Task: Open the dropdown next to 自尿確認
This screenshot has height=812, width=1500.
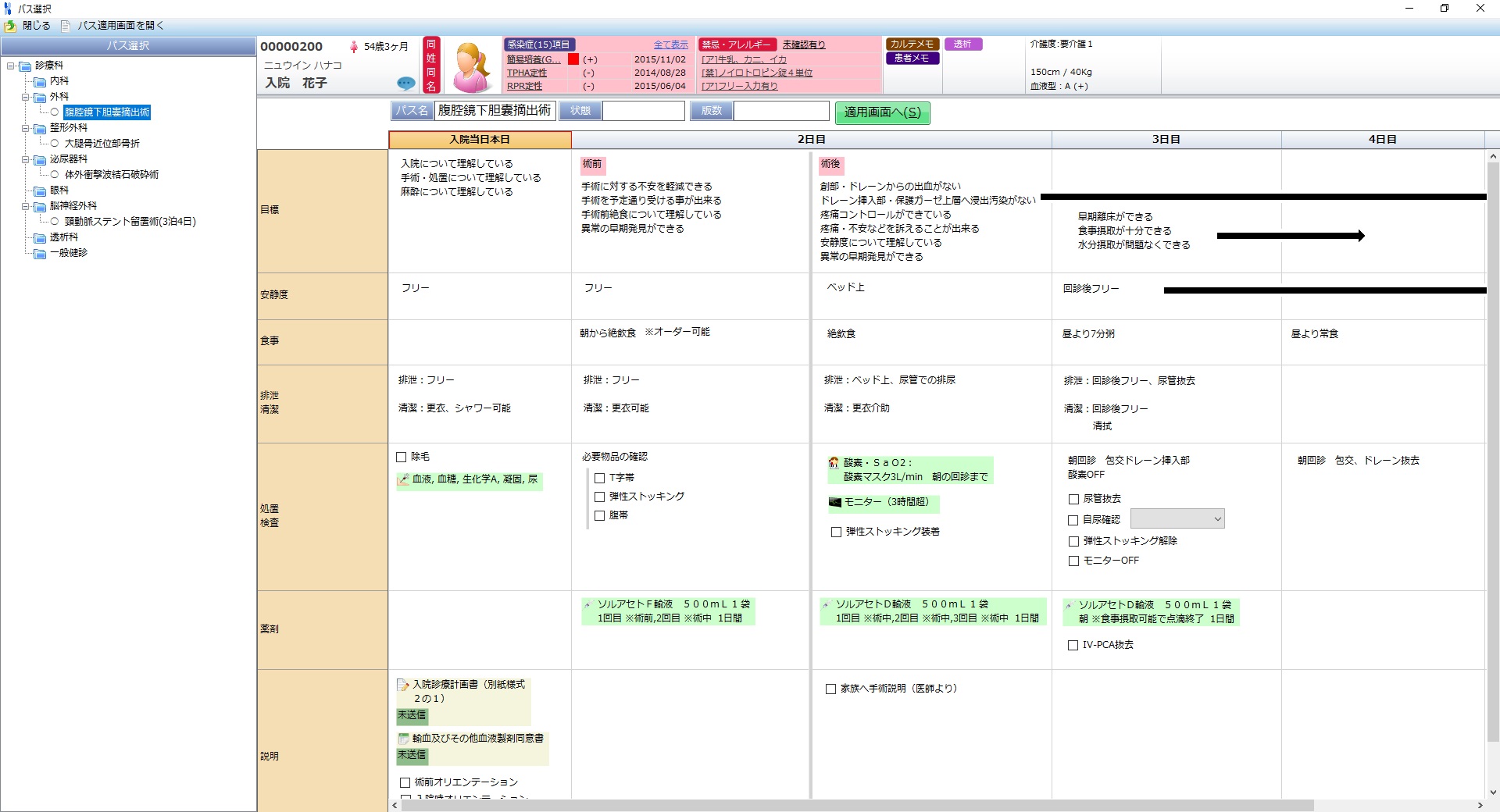Action: pos(1216,519)
